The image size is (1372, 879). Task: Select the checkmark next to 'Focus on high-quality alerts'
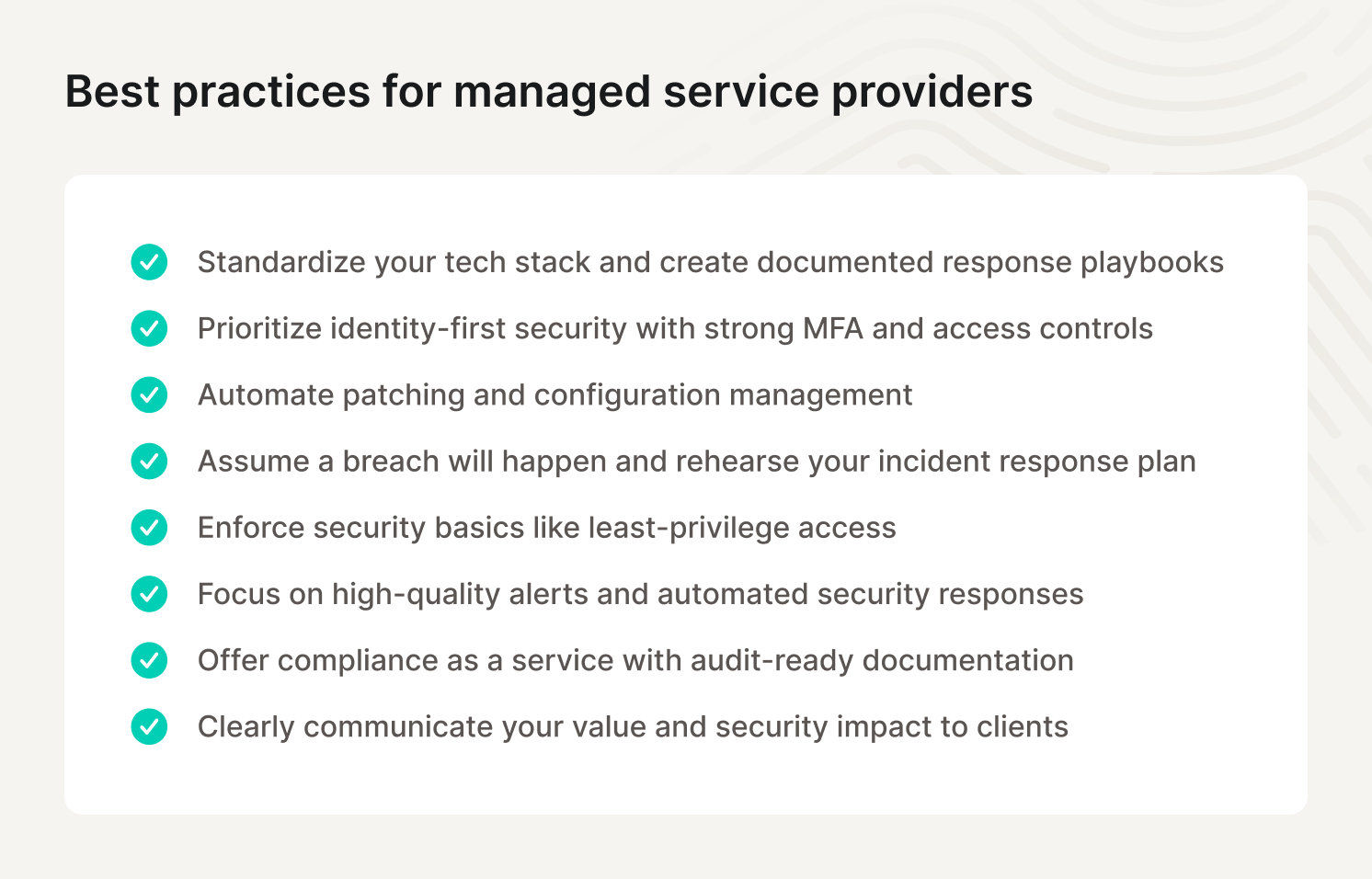[149, 594]
